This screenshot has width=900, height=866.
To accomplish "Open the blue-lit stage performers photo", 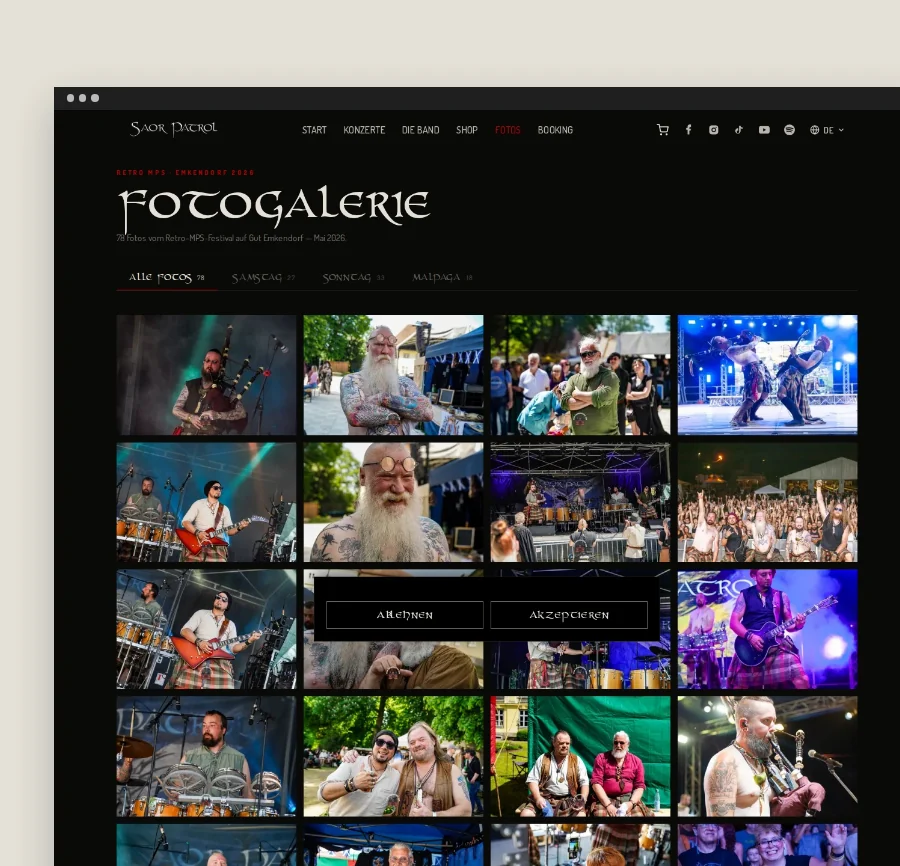I will point(767,375).
